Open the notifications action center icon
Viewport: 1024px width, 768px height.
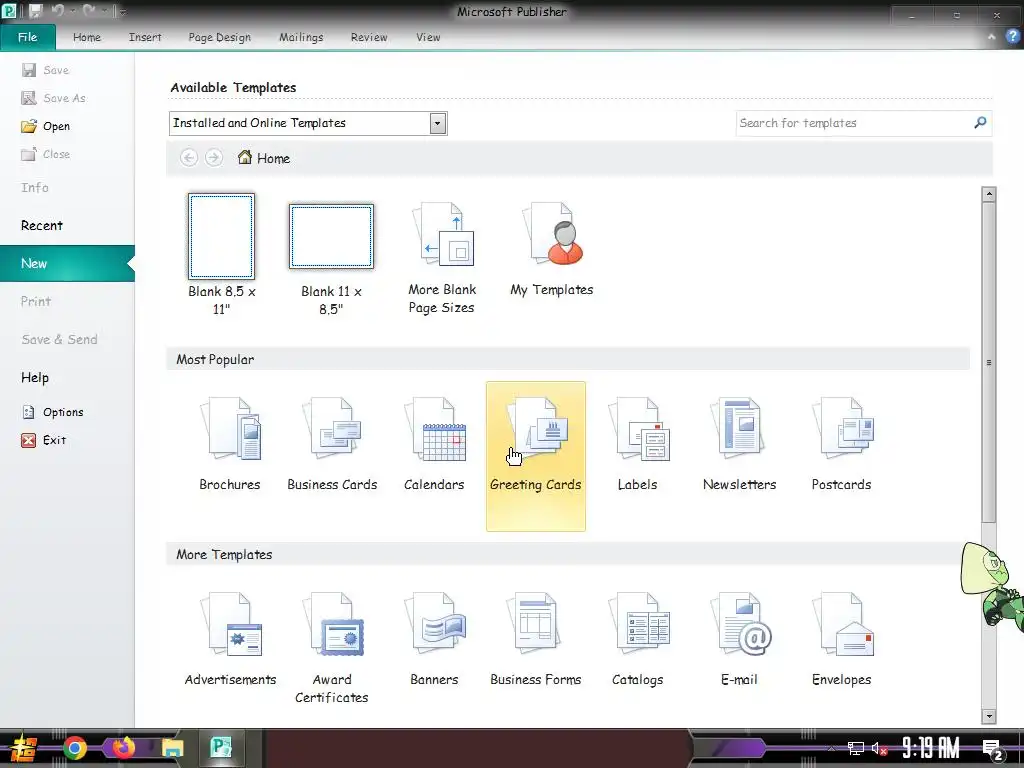993,749
